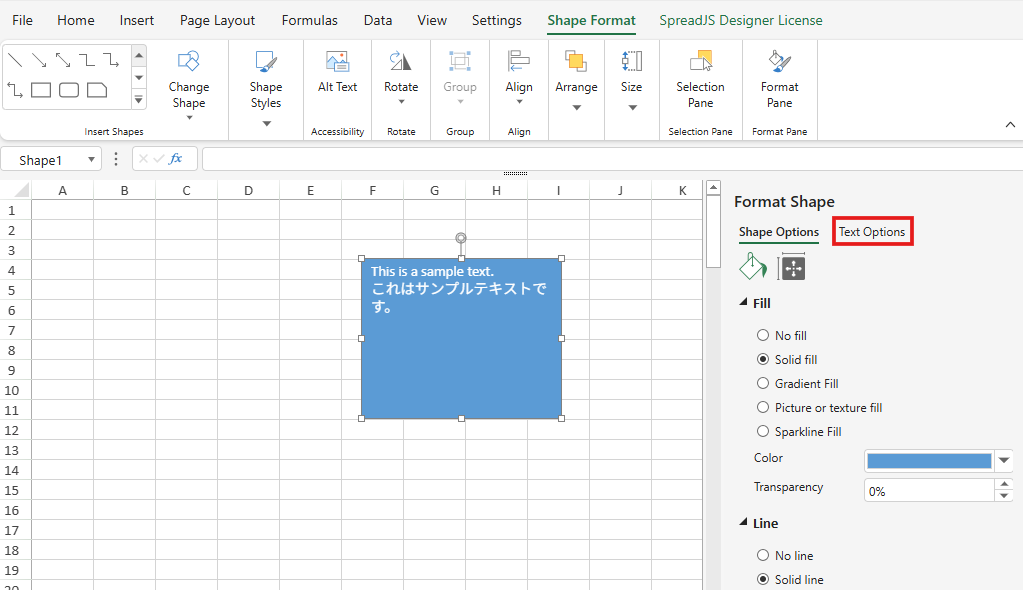Open the Selection Pane
This screenshot has height=590, width=1023.
coord(700,80)
